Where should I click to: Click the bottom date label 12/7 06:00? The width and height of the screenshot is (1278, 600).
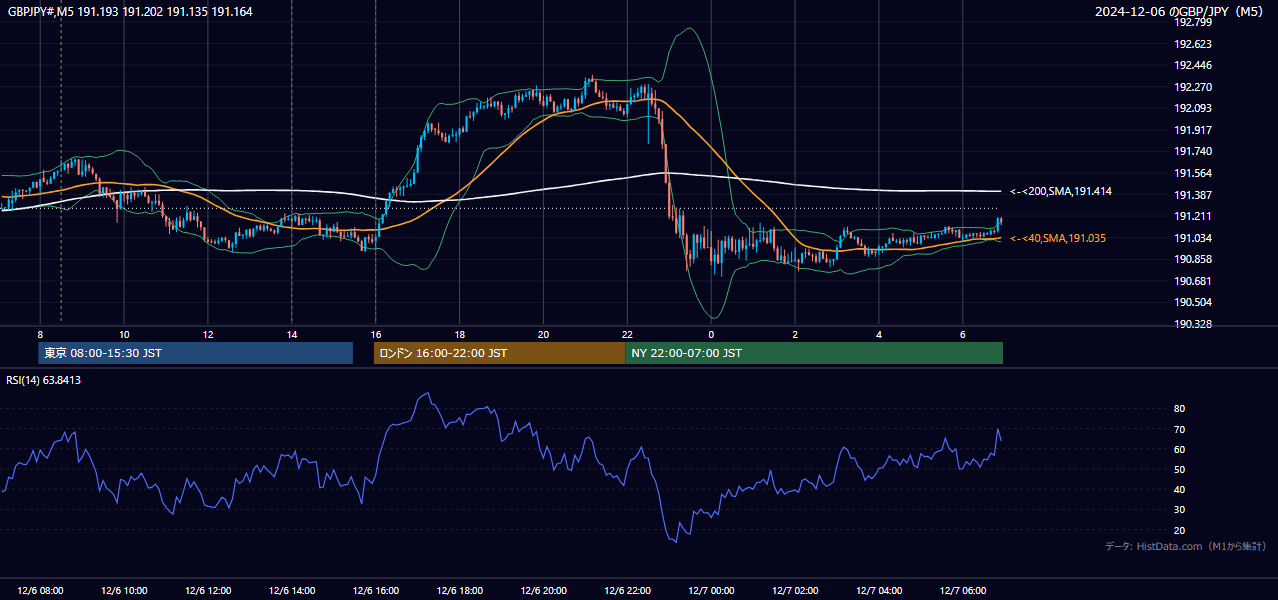tap(963, 590)
